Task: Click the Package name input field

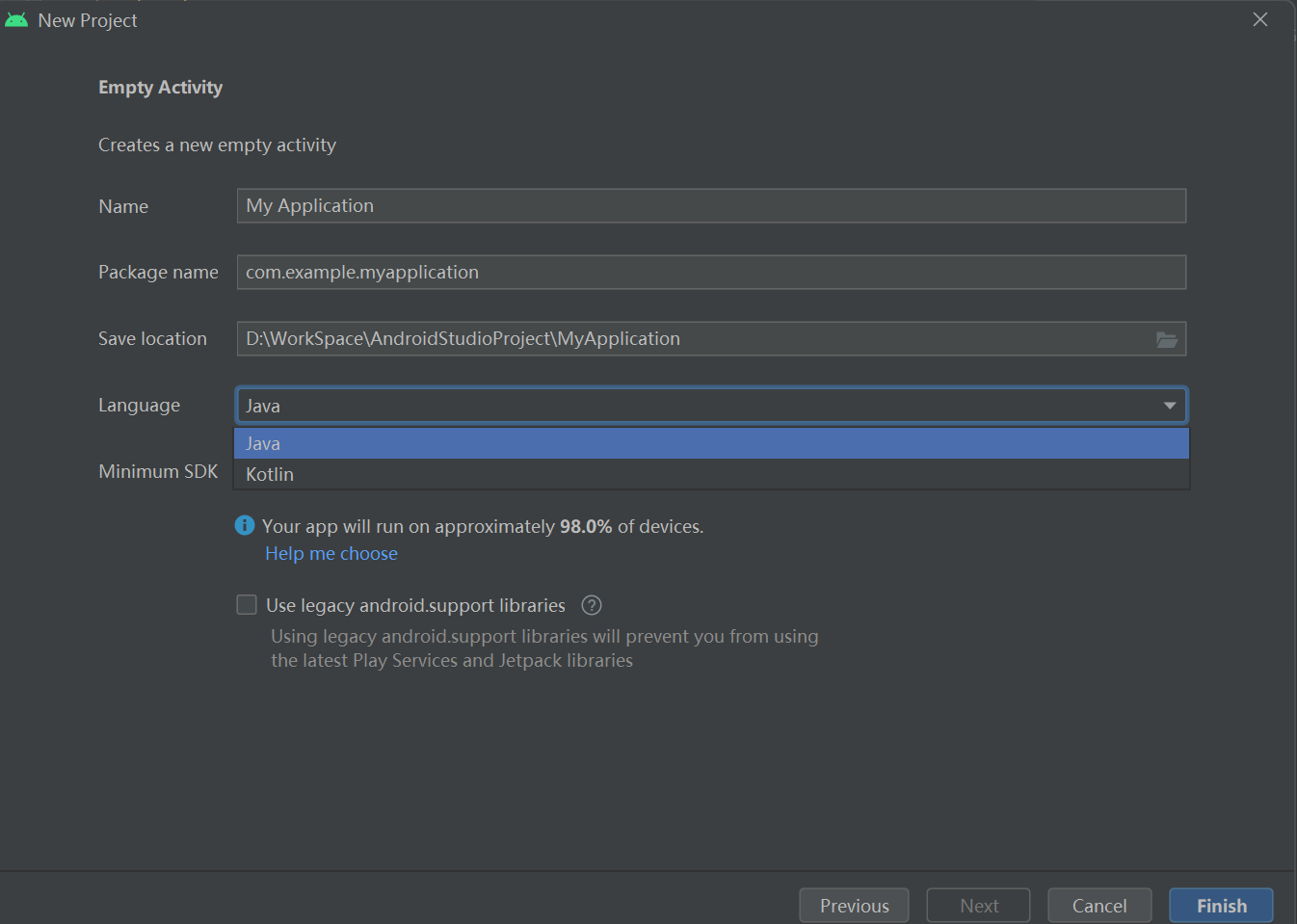Action: click(711, 272)
